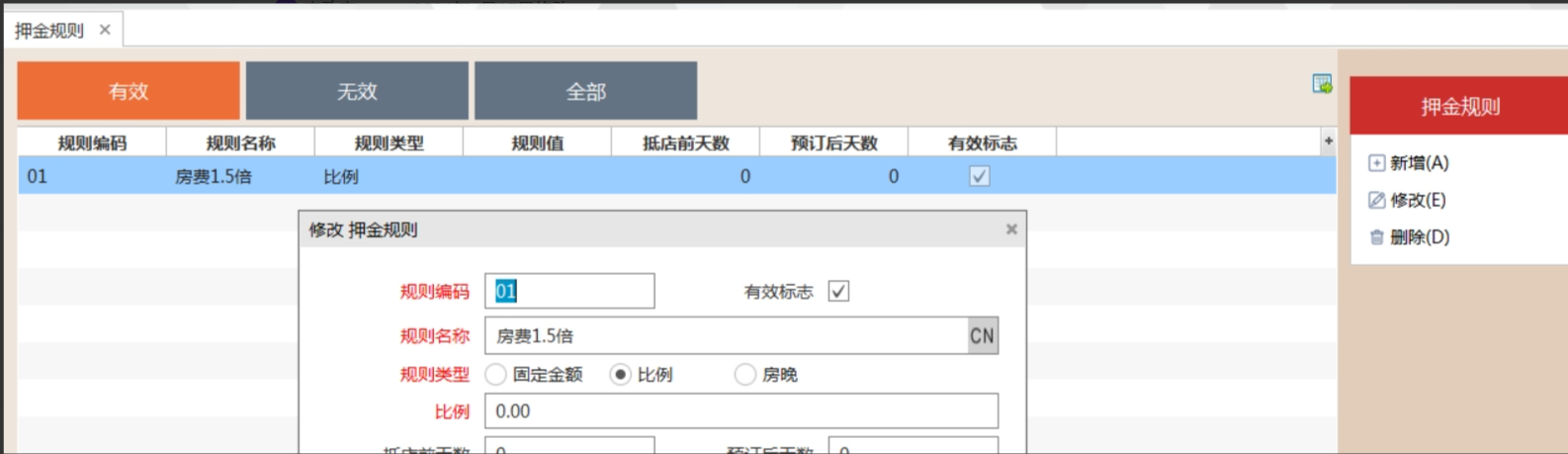Click the 规则名称 text field
1568x454 pixels.
pos(725,336)
